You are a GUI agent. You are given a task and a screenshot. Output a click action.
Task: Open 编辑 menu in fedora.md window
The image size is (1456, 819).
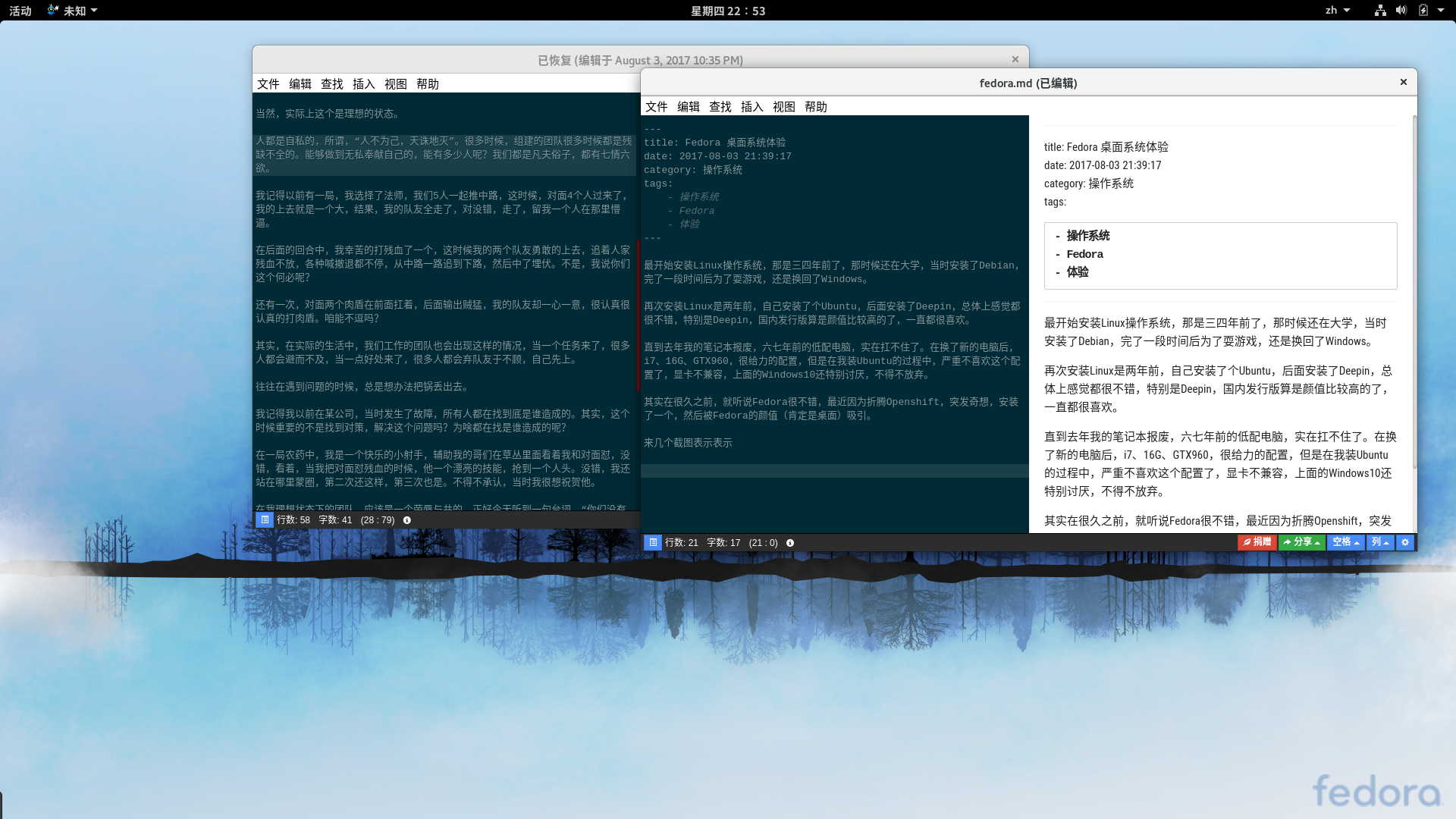tap(689, 107)
